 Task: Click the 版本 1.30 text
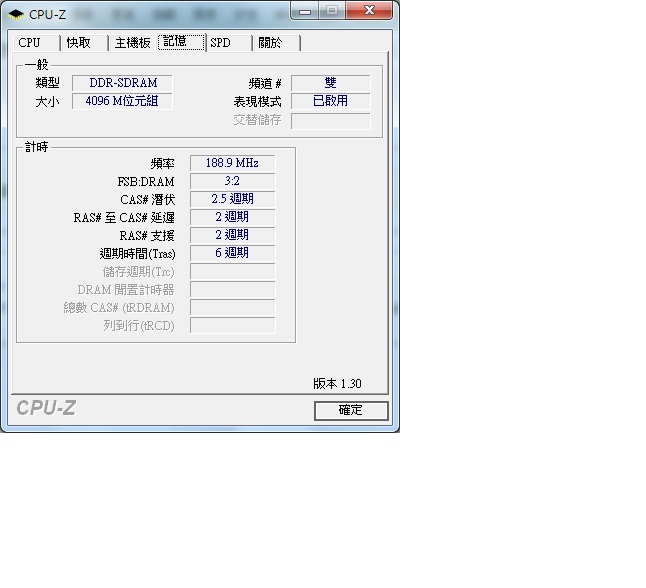pos(337,384)
